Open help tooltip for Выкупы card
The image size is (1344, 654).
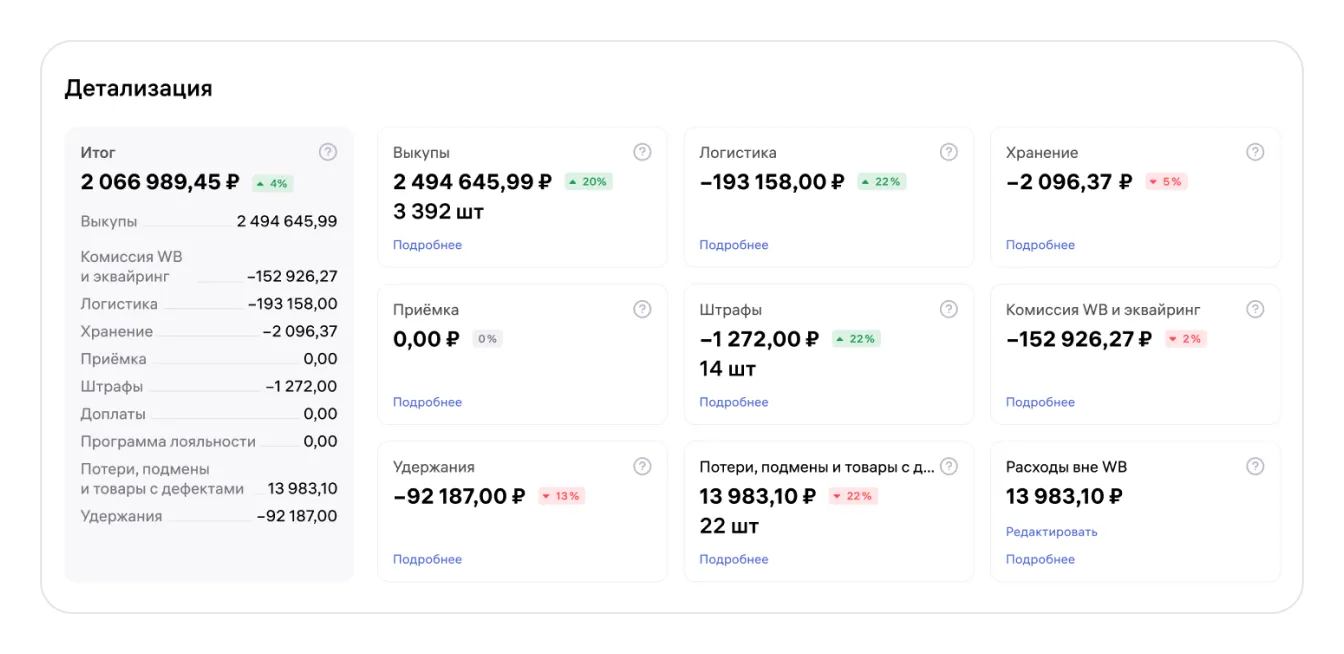tap(642, 152)
